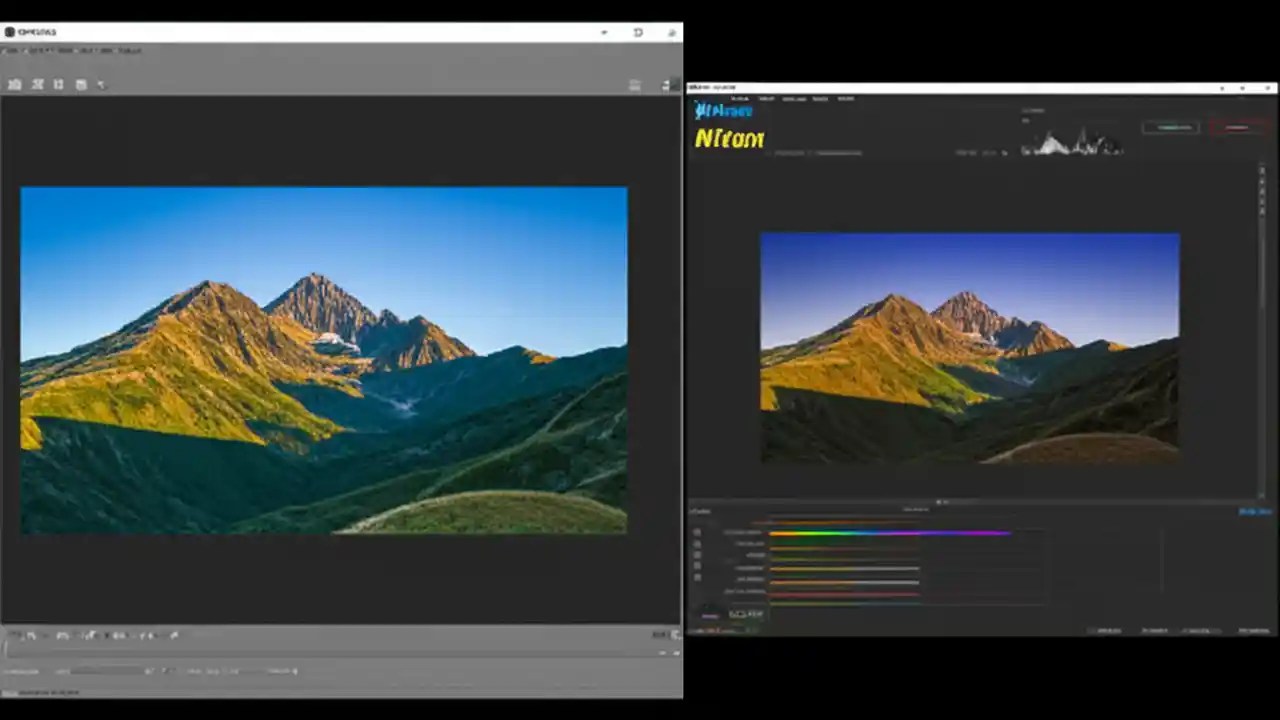The image size is (1280, 720).
Task: Open the panel options icon above the preview
Action: [x=635, y=85]
